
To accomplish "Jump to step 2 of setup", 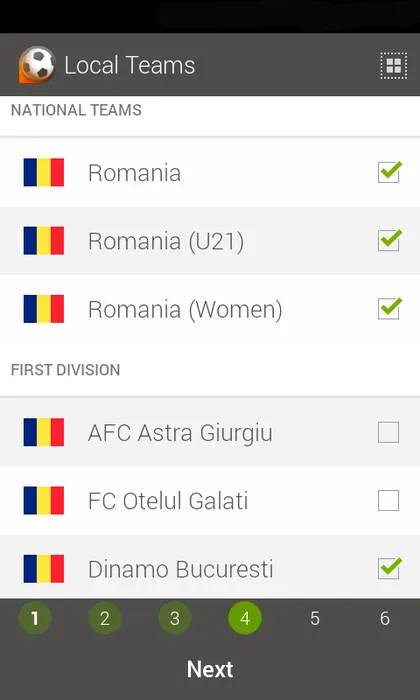I will click(x=105, y=618).
